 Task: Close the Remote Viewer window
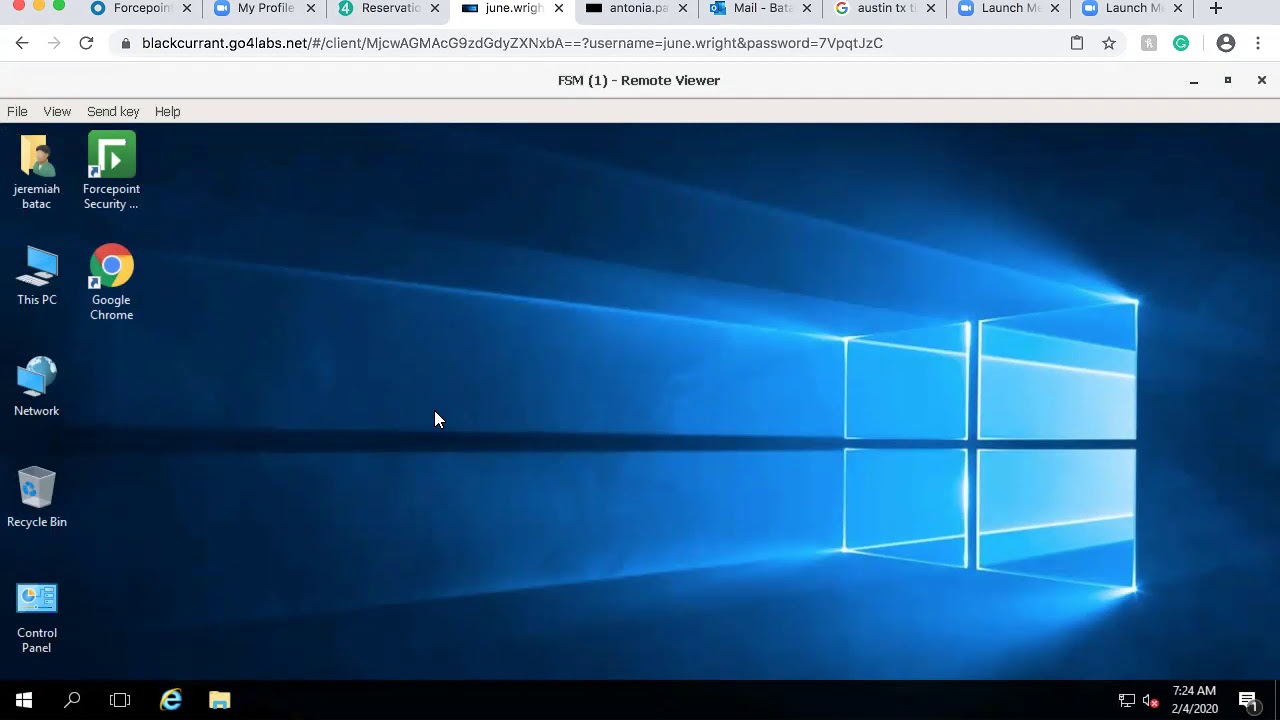click(x=1262, y=80)
